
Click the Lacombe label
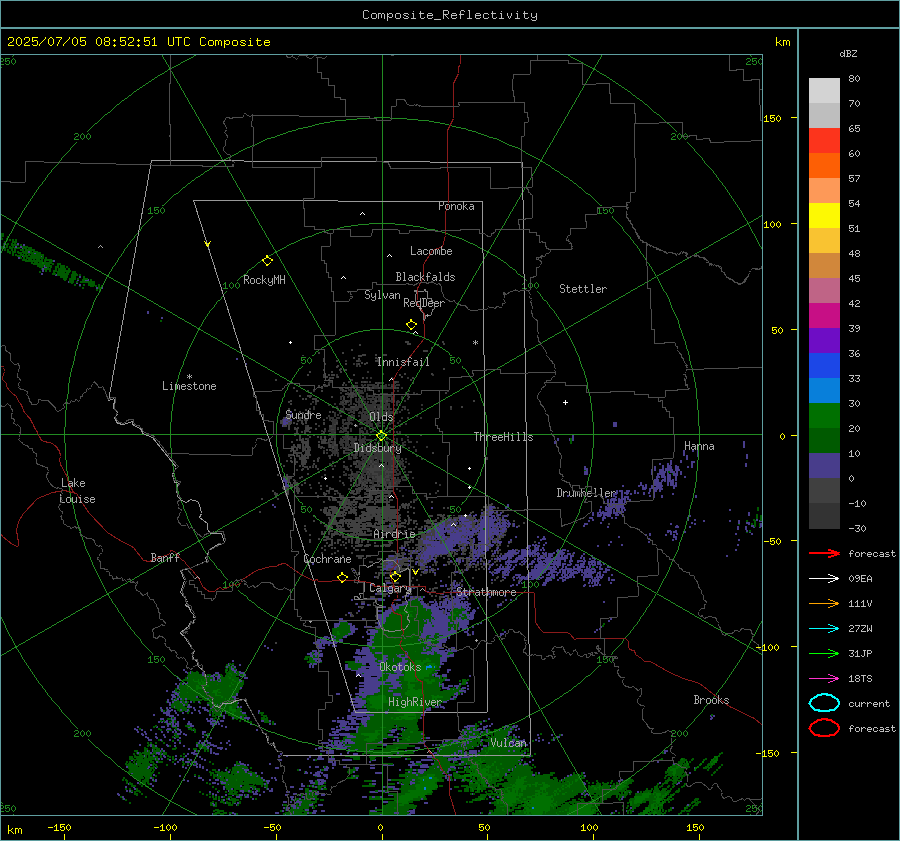click(431, 251)
